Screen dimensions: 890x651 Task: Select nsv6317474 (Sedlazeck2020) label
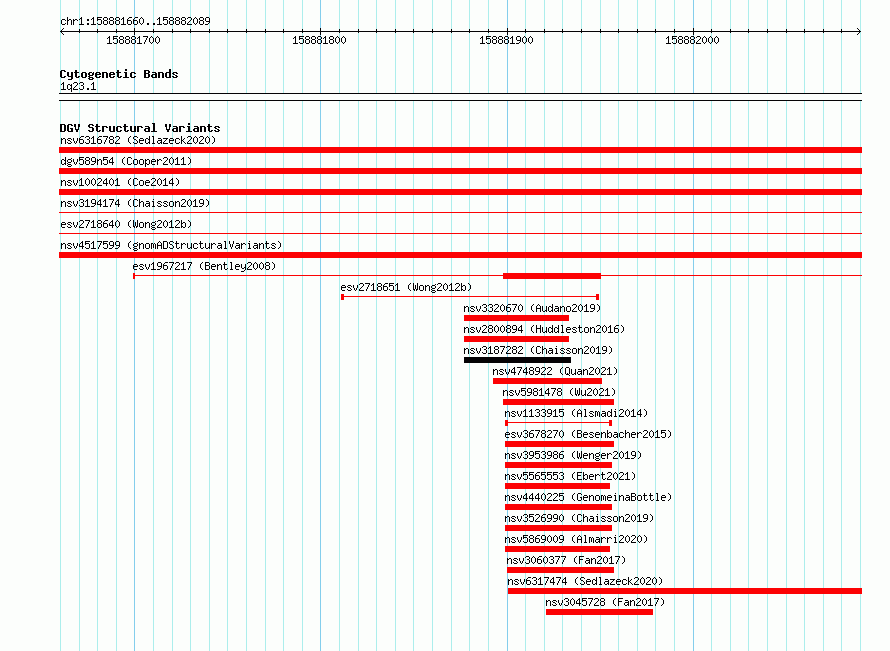point(585,581)
